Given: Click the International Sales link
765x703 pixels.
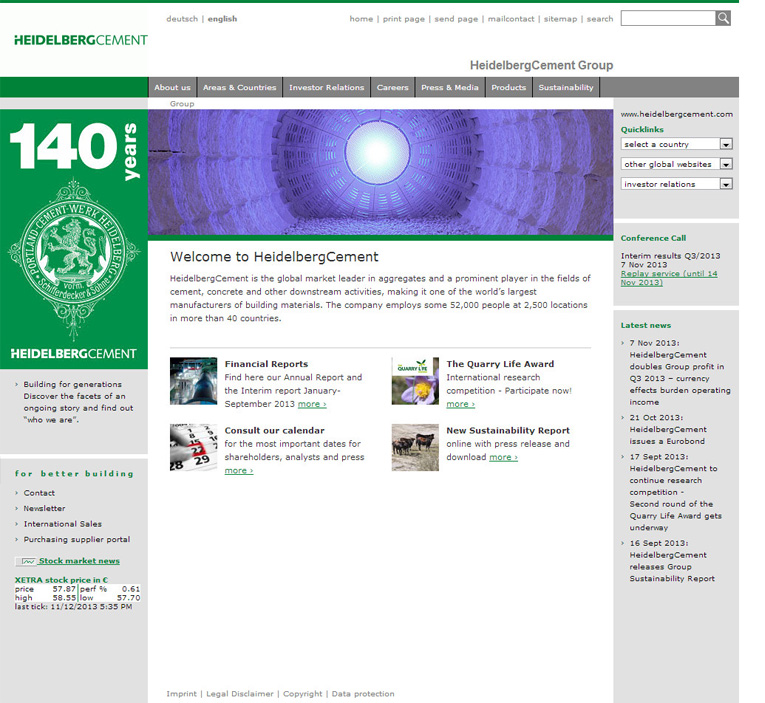Looking at the screenshot, I should coord(62,524).
